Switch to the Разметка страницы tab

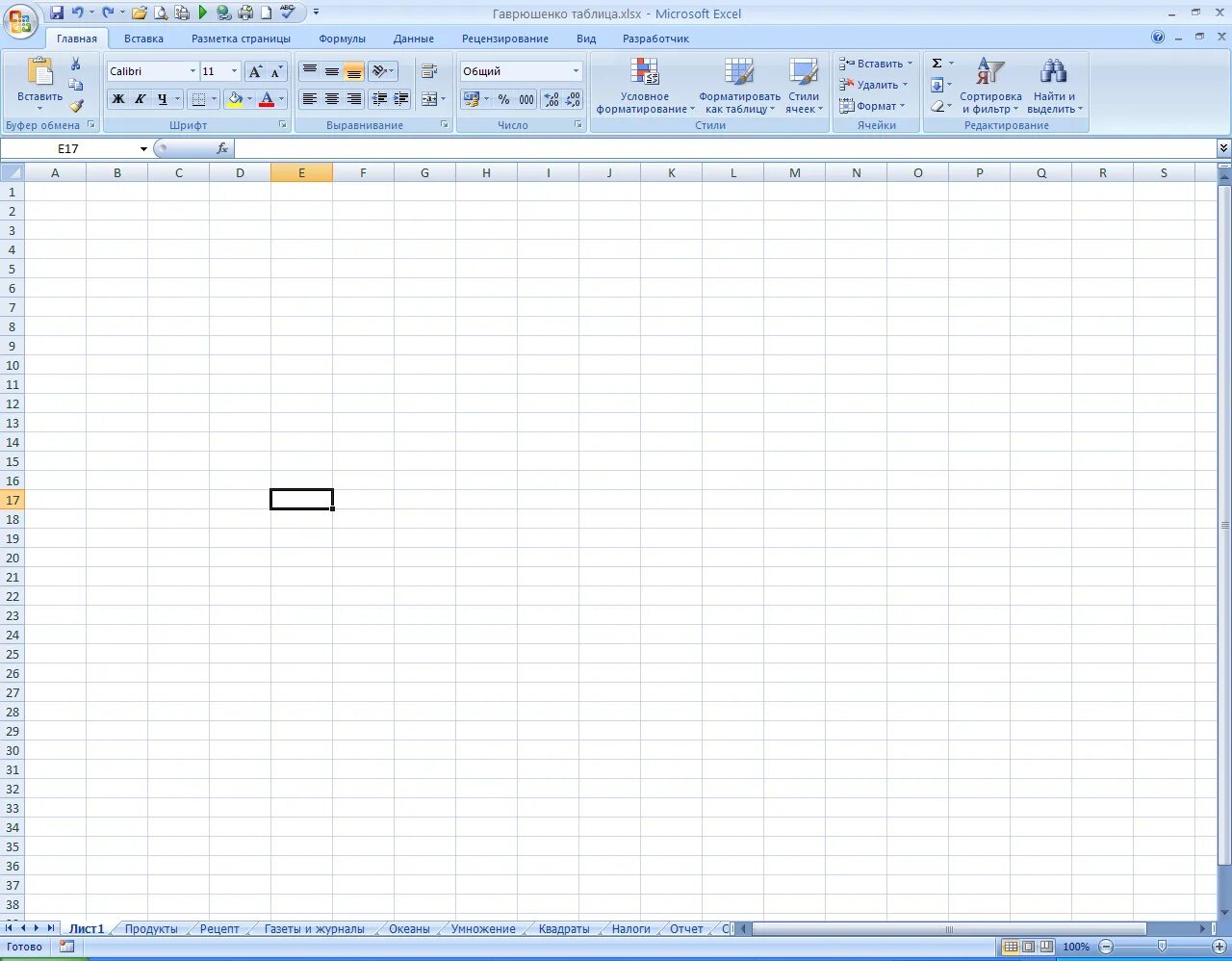click(241, 39)
